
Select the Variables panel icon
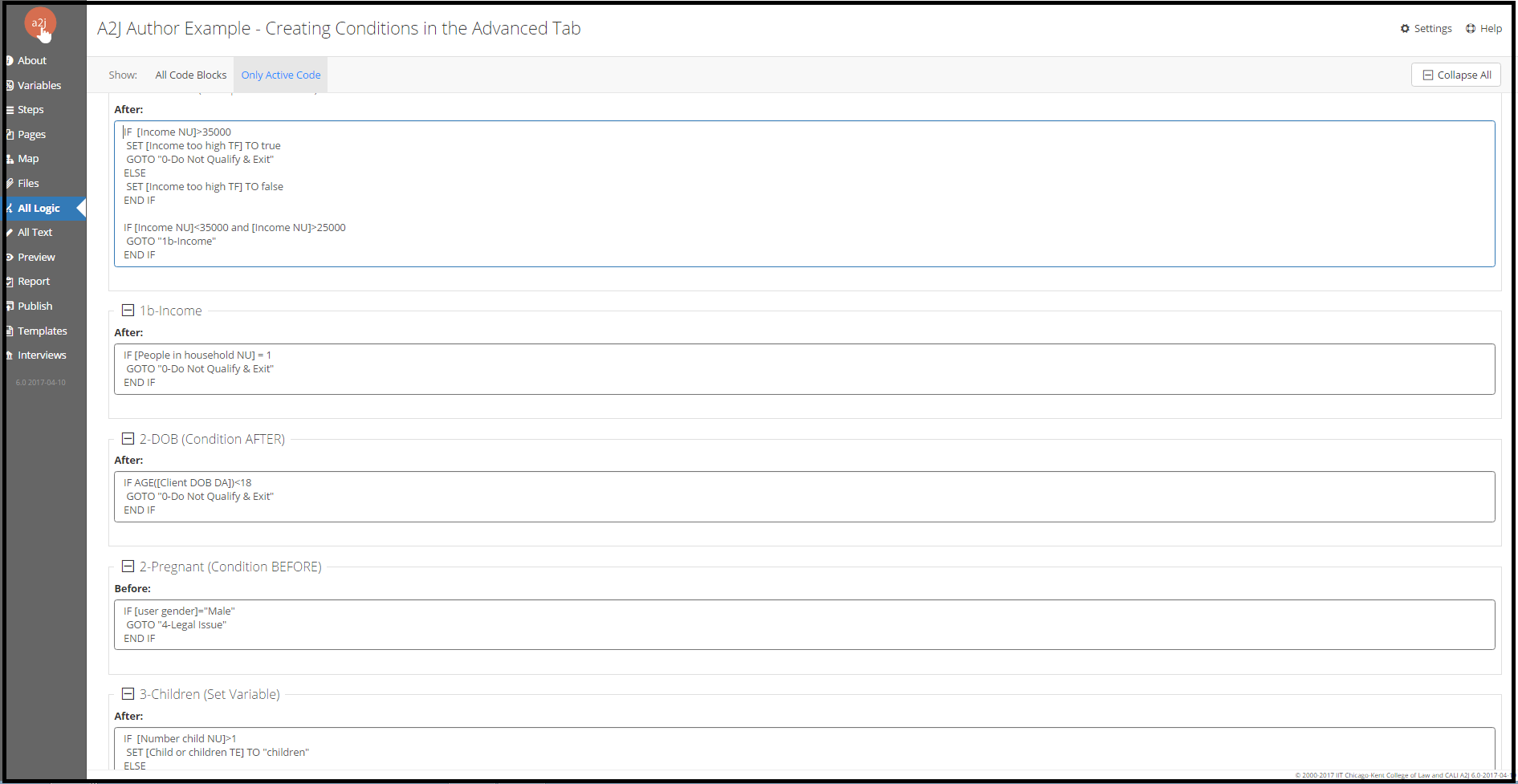tap(39, 85)
